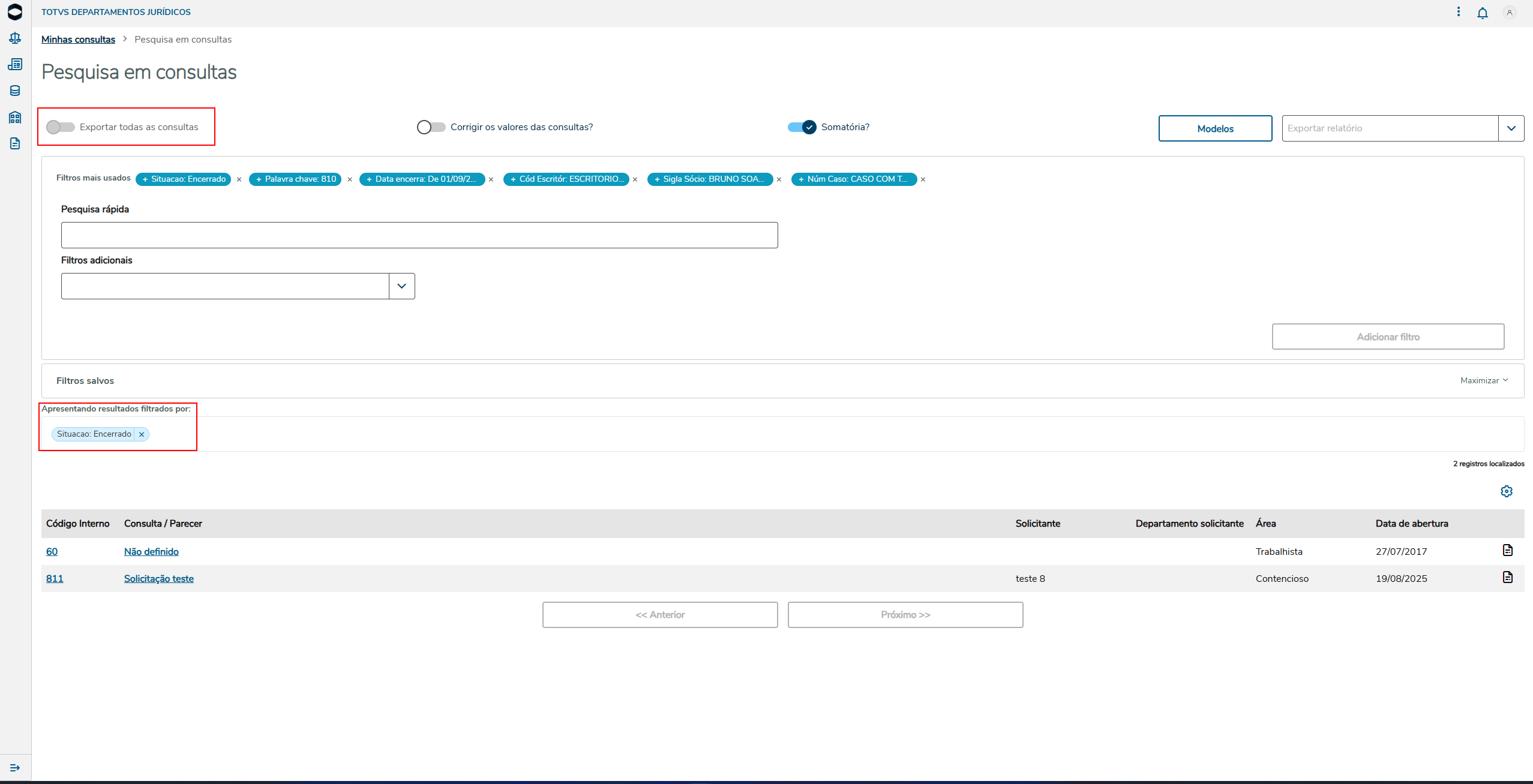
Task: Open Exportar relatório dropdown arrow
Action: 1511,128
